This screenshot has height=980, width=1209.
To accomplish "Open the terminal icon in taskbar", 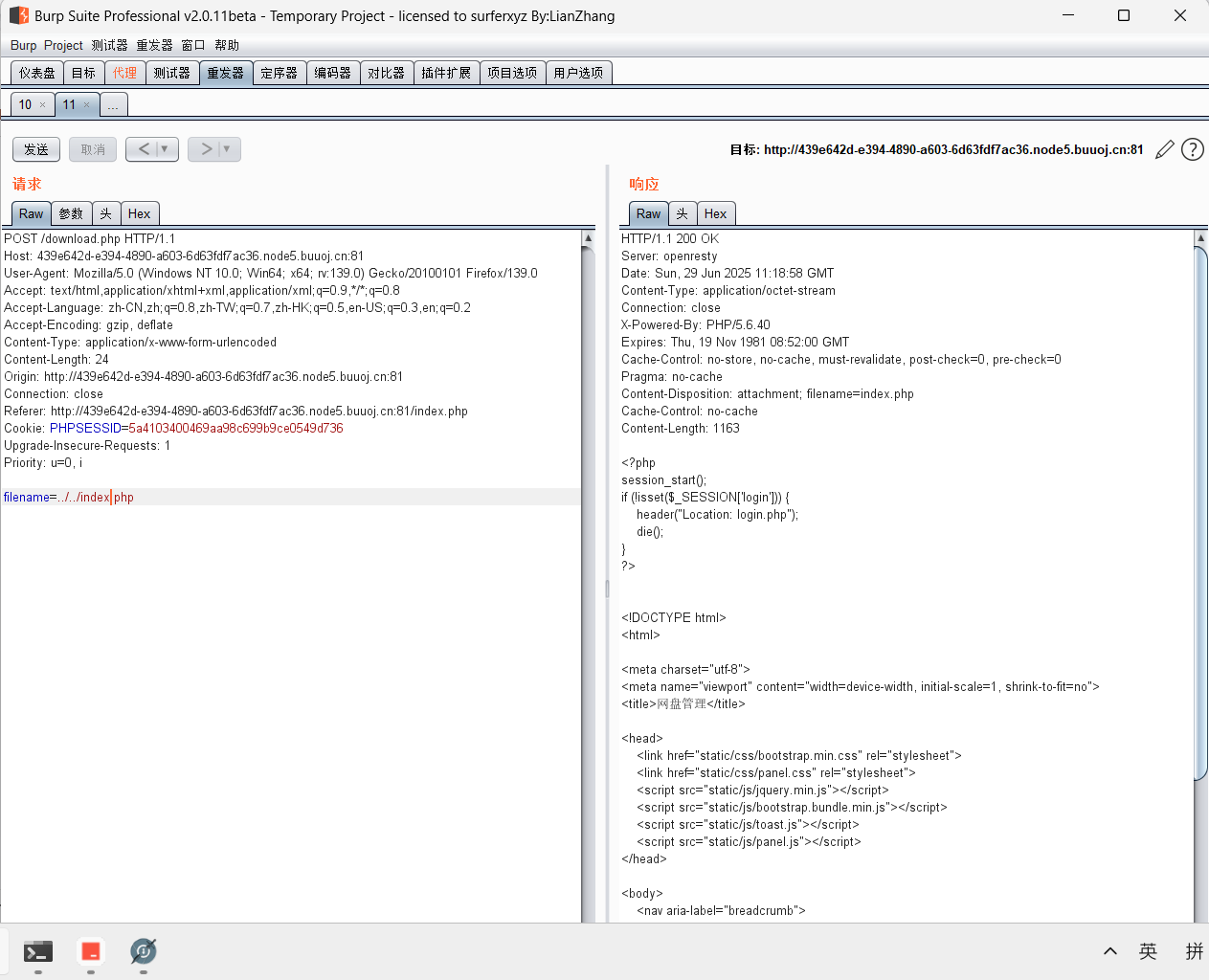I will coord(38,951).
